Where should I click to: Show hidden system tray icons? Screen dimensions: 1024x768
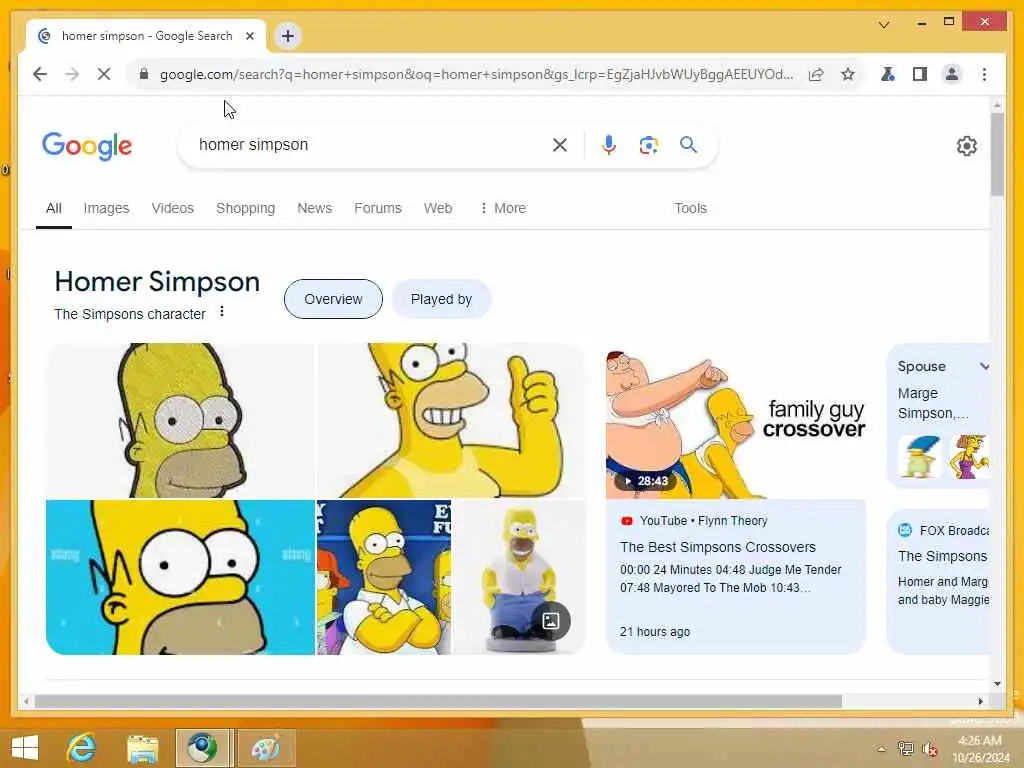(881, 749)
